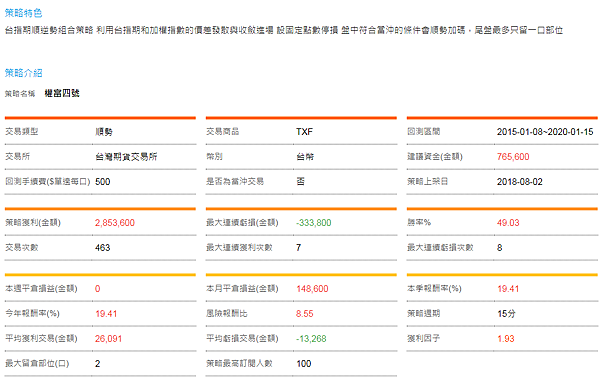Click the 策略上架日 label
The image size is (600, 381).
[x=427, y=181]
